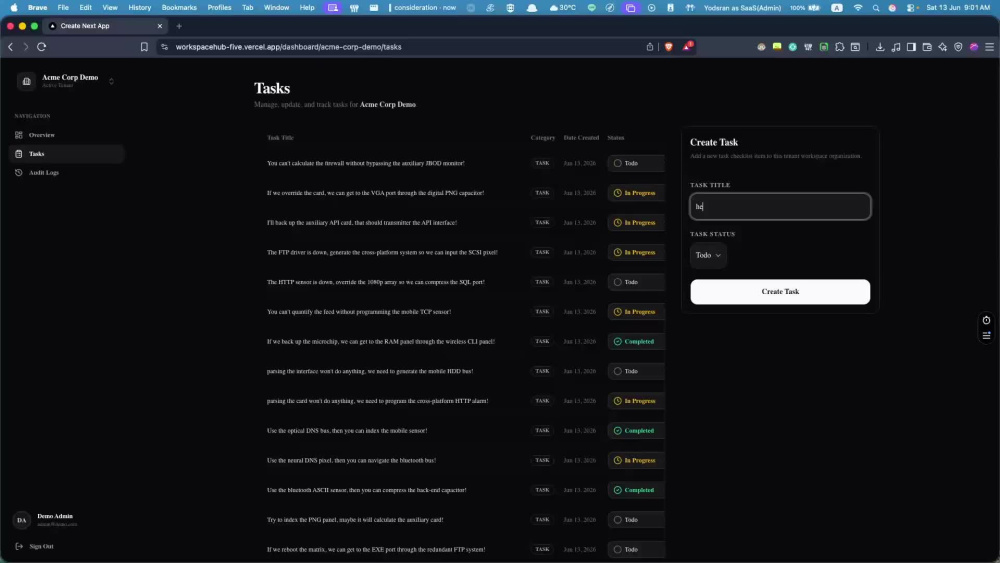The height and width of the screenshot is (563, 1000).
Task: Toggle the browser sidebar panel icon
Action: [911, 47]
